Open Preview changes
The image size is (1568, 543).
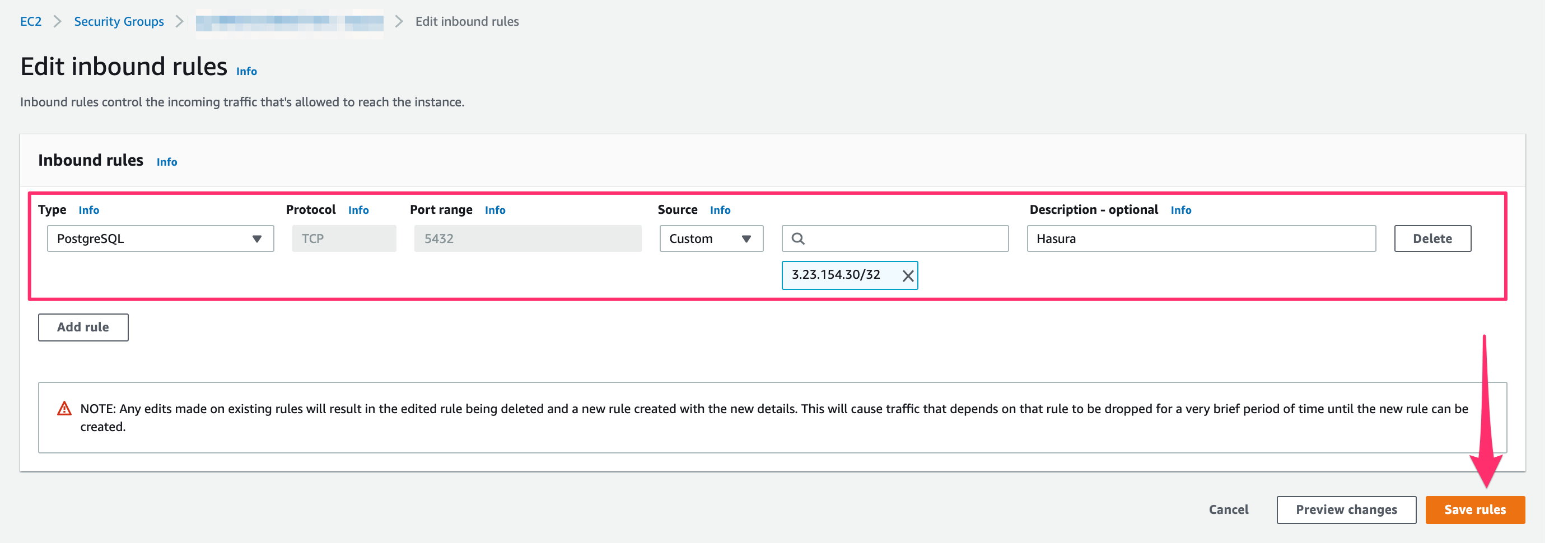click(1346, 509)
